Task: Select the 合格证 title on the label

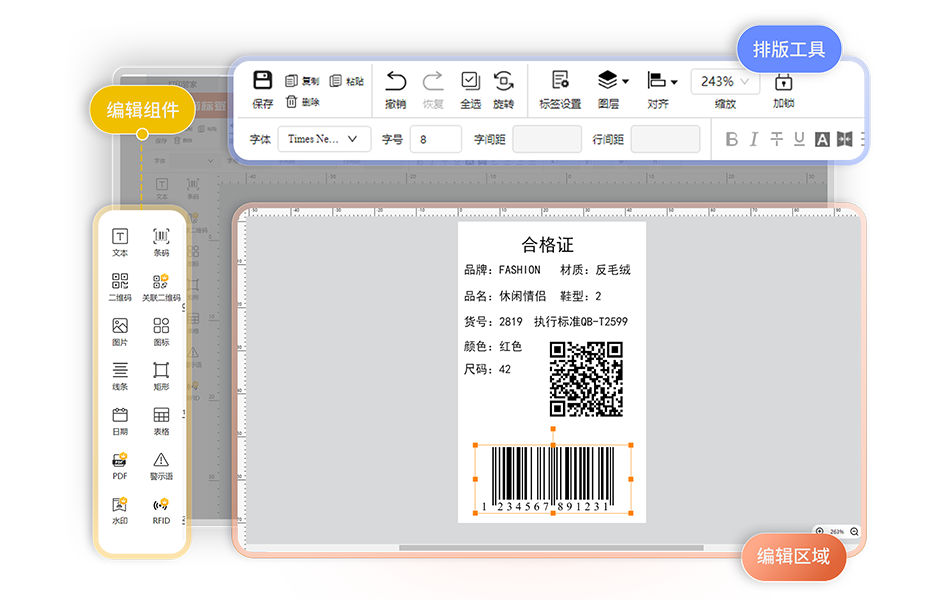Action: [x=548, y=245]
